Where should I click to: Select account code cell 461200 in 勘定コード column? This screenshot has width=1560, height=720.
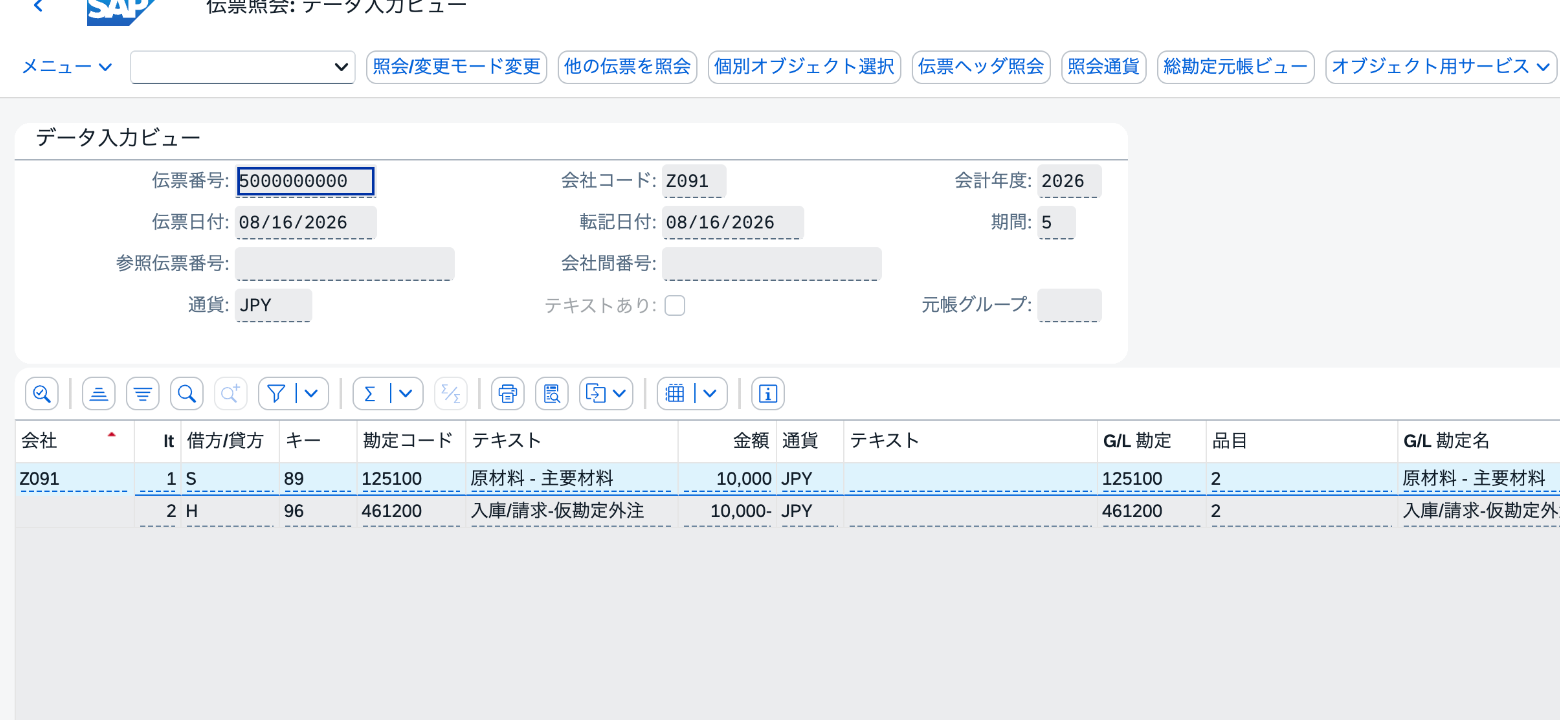click(x=411, y=511)
